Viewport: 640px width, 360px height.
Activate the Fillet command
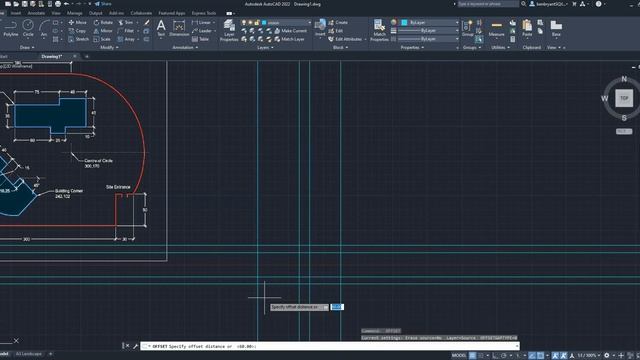click(126, 31)
